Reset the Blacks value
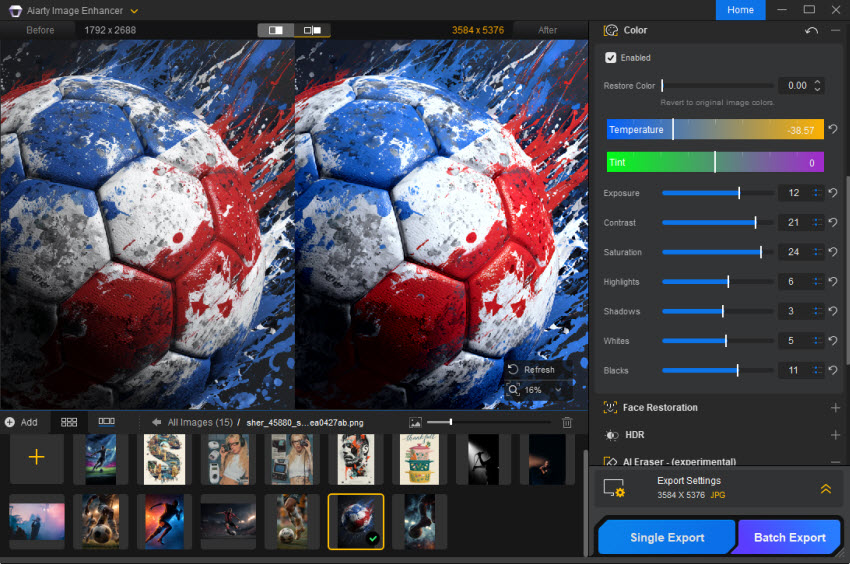Image resolution: width=850 pixels, height=564 pixels. point(833,370)
